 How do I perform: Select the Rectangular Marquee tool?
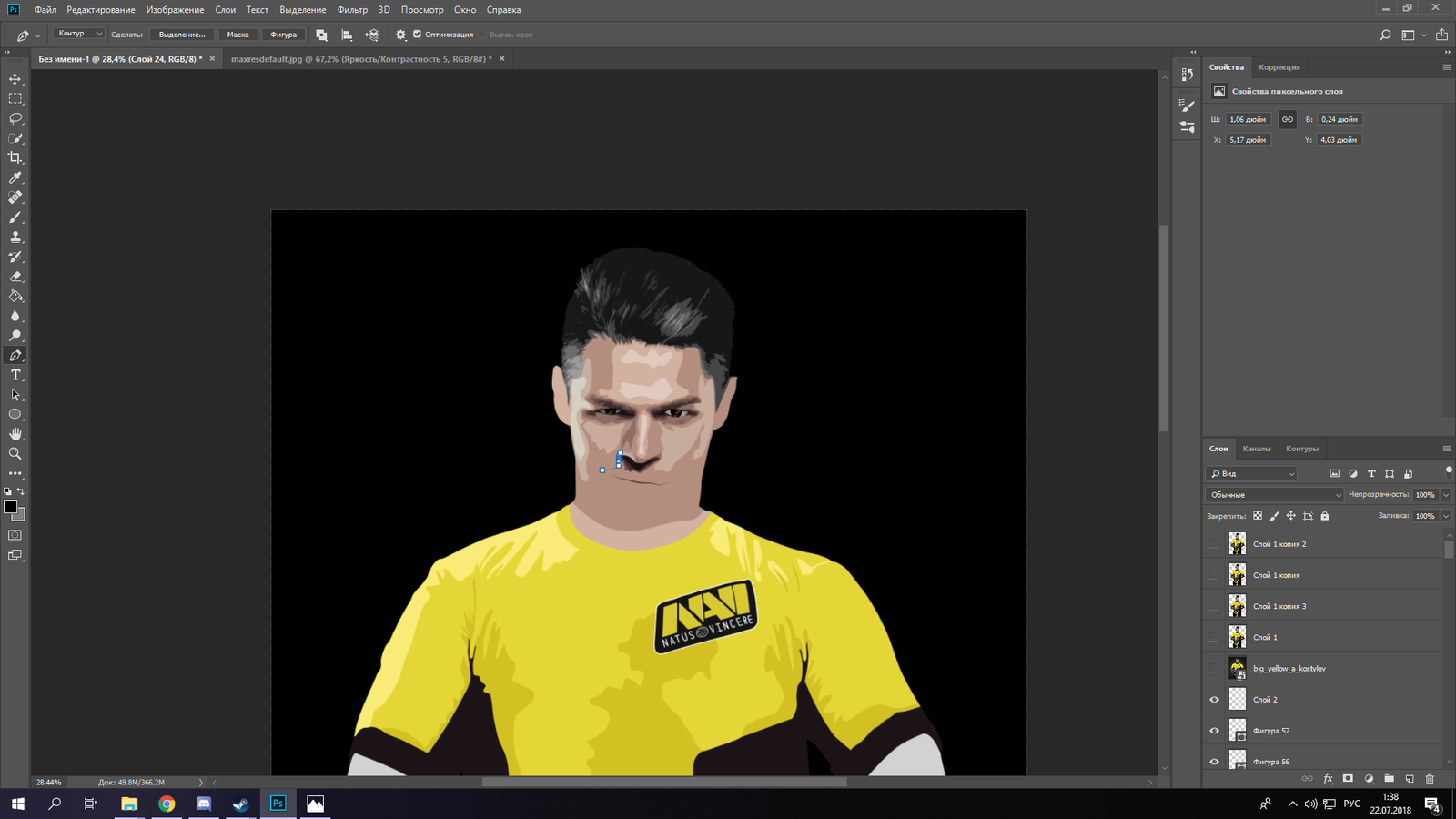click(x=15, y=98)
